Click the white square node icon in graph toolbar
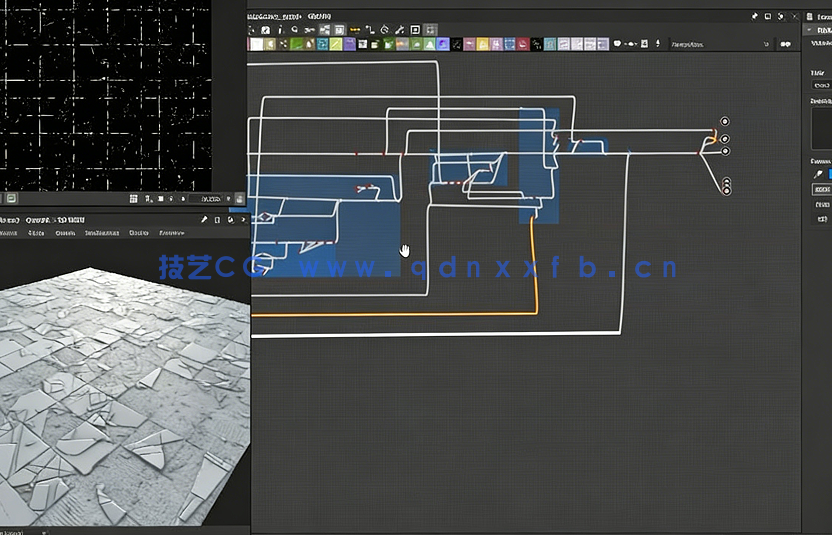 (x=257, y=44)
